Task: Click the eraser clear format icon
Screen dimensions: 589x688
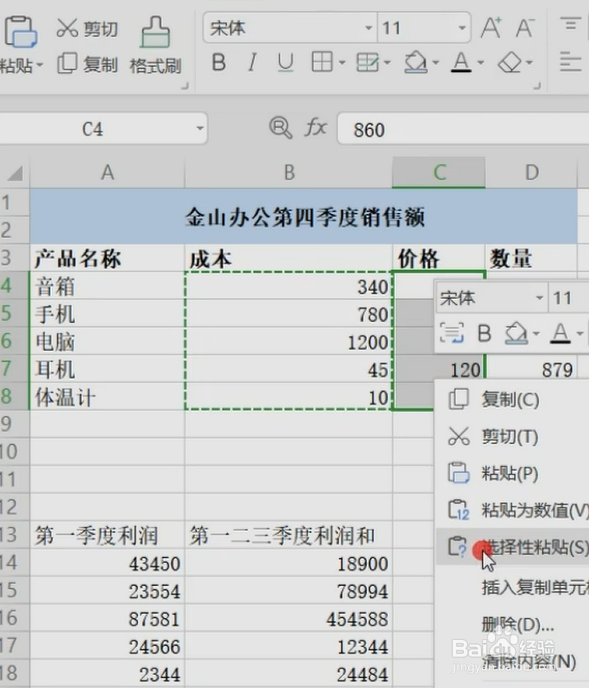Action: coord(510,63)
